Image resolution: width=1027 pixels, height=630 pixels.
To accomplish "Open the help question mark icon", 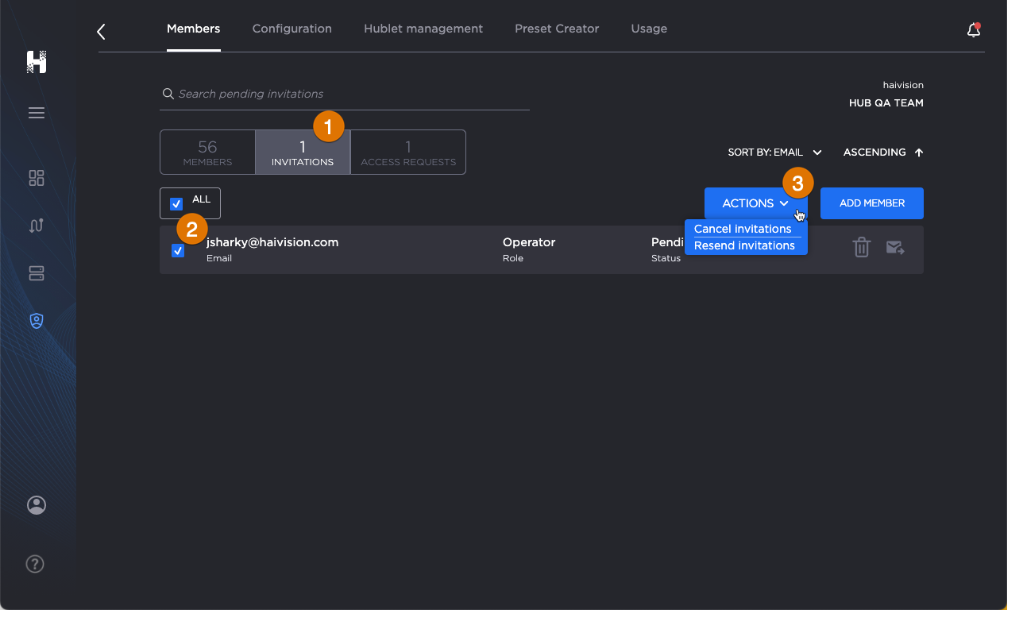I will (x=35, y=564).
